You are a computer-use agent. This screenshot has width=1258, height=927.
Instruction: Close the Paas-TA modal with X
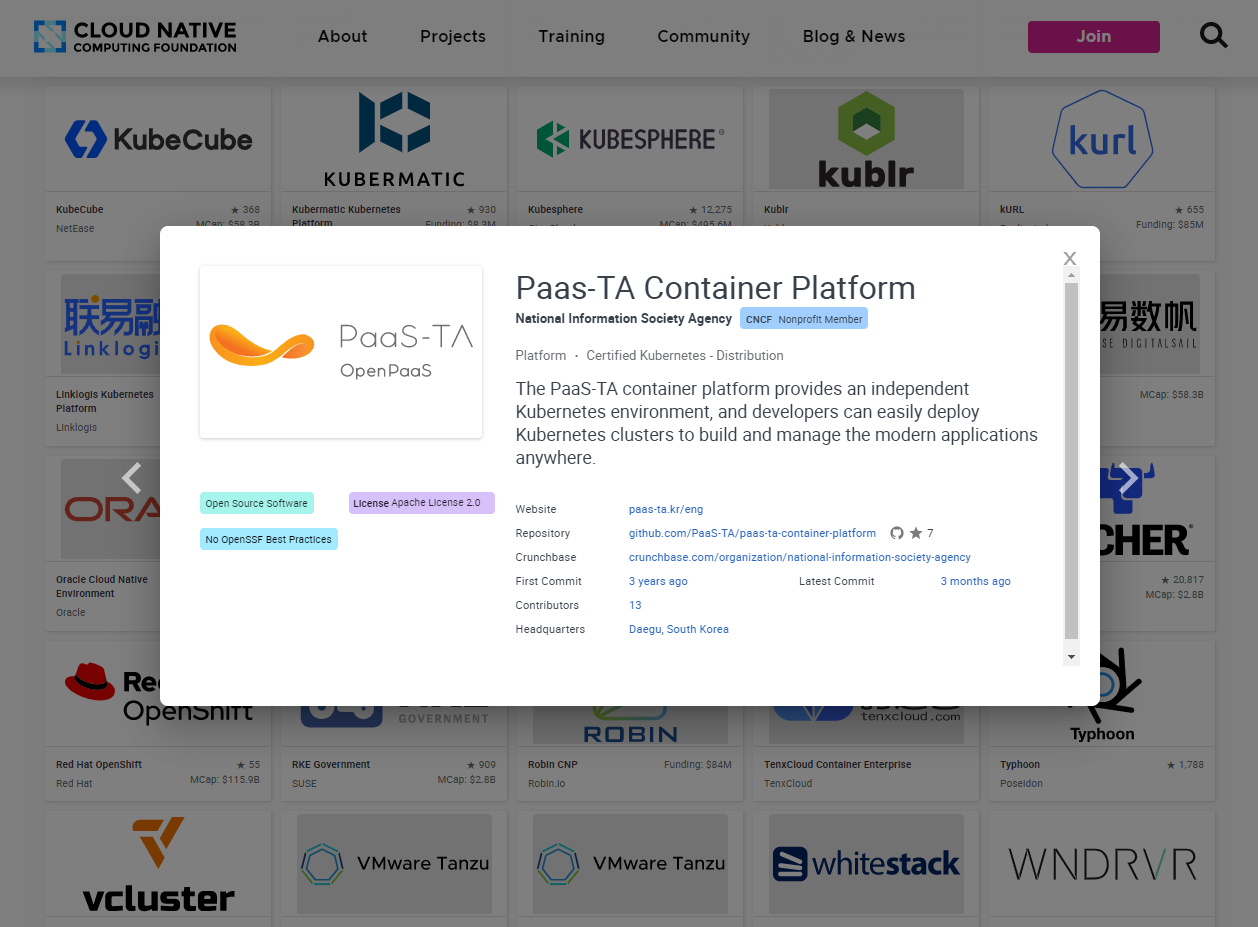point(1069,258)
